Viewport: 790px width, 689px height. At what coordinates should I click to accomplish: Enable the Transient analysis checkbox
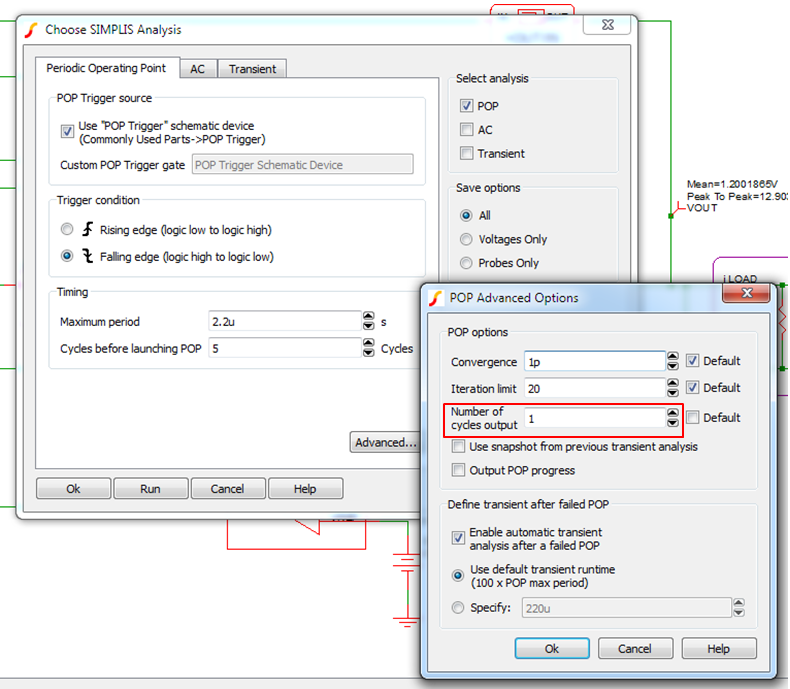(467, 153)
